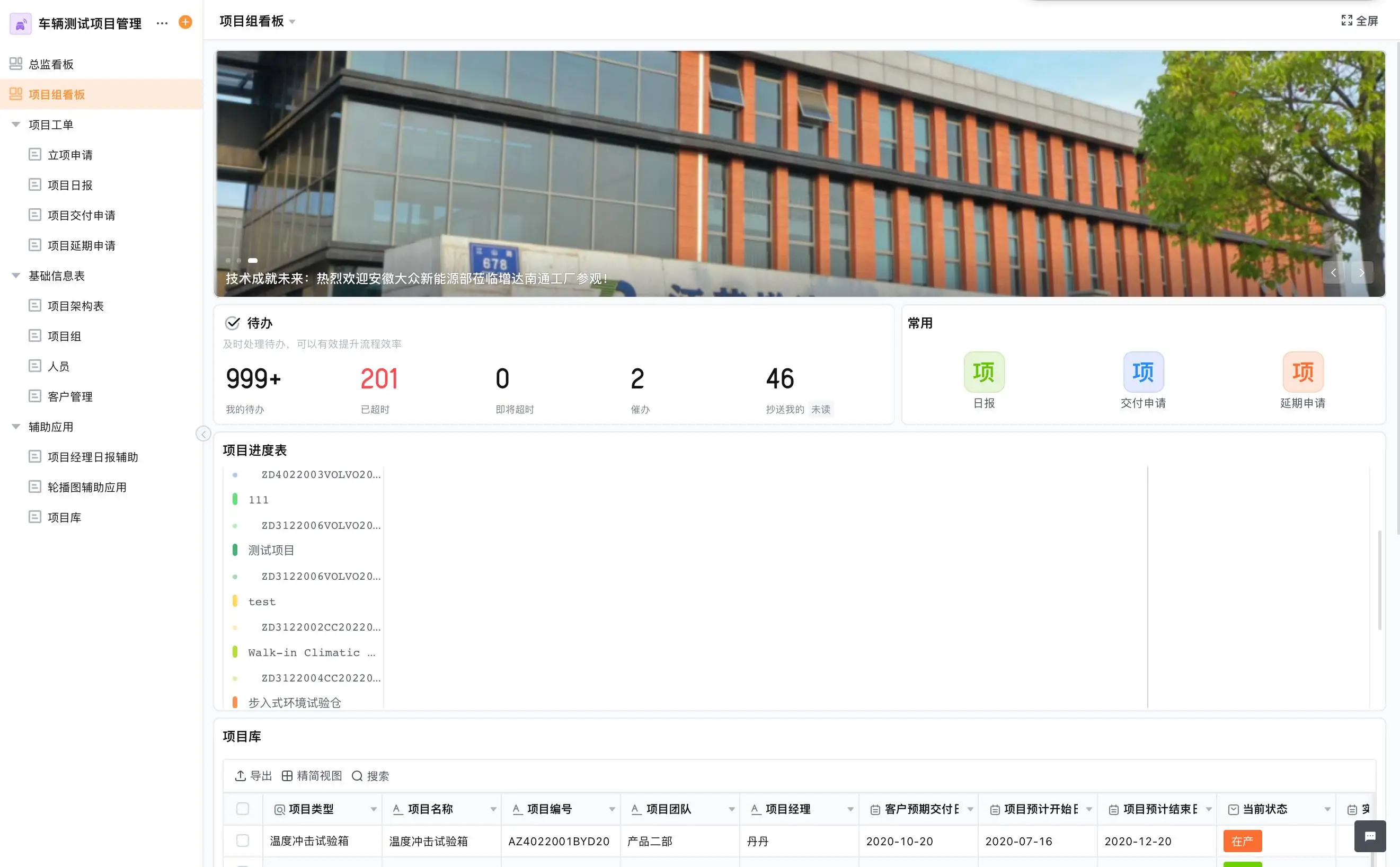The width and height of the screenshot is (1400, 867).
Task: Open 项目编号 column dropdown
Action: coord(612,809)
